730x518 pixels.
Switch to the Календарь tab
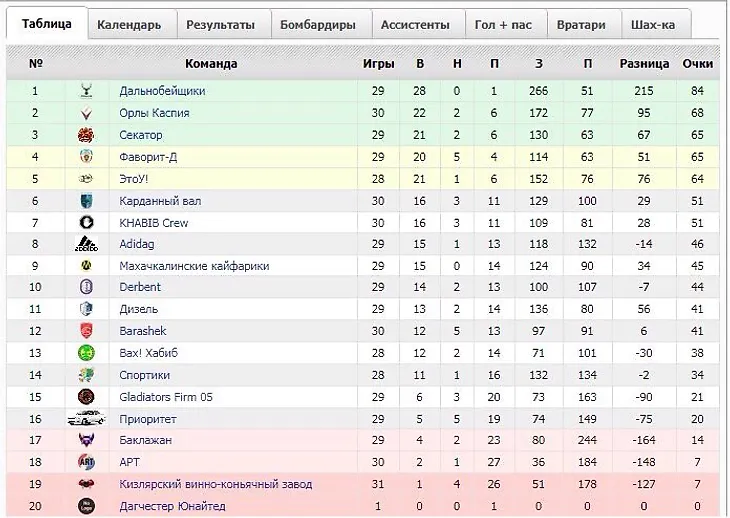pyautogui.click(x=129, y=25)
